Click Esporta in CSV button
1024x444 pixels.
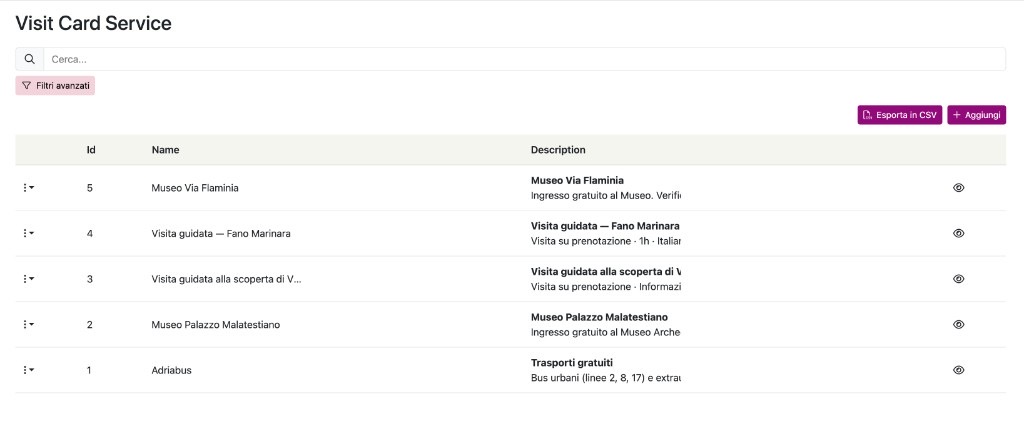click(x=899, y=115)
